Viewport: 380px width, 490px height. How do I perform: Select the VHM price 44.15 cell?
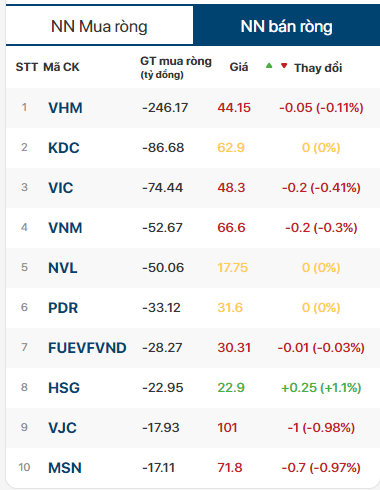click(234, 108)
